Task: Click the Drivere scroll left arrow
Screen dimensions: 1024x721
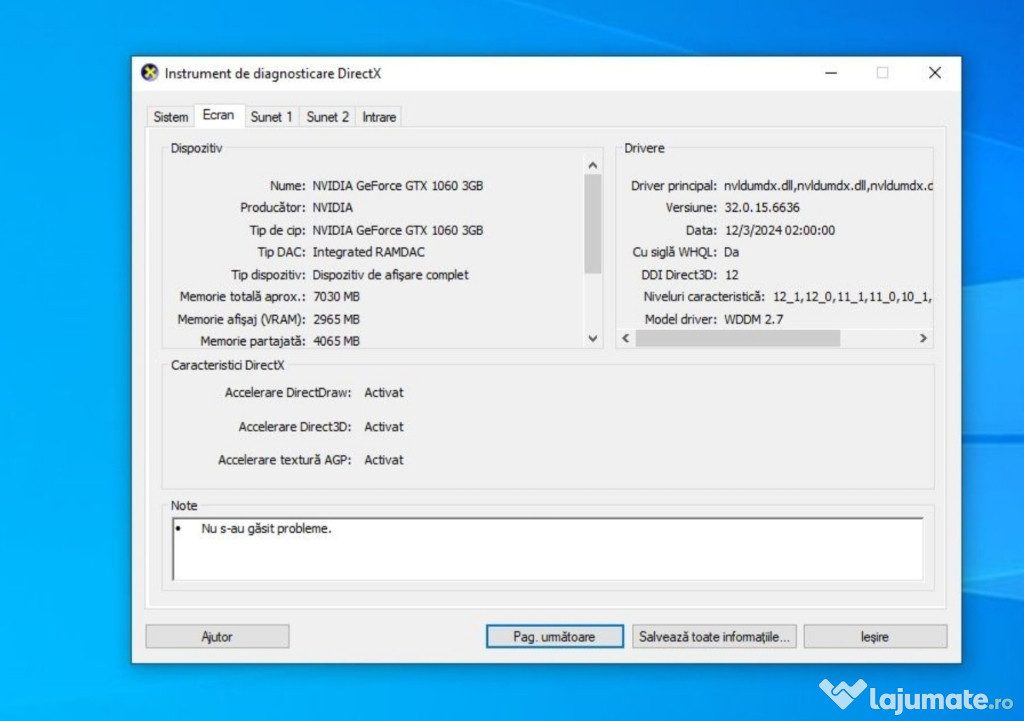Action: click(626, 338)
